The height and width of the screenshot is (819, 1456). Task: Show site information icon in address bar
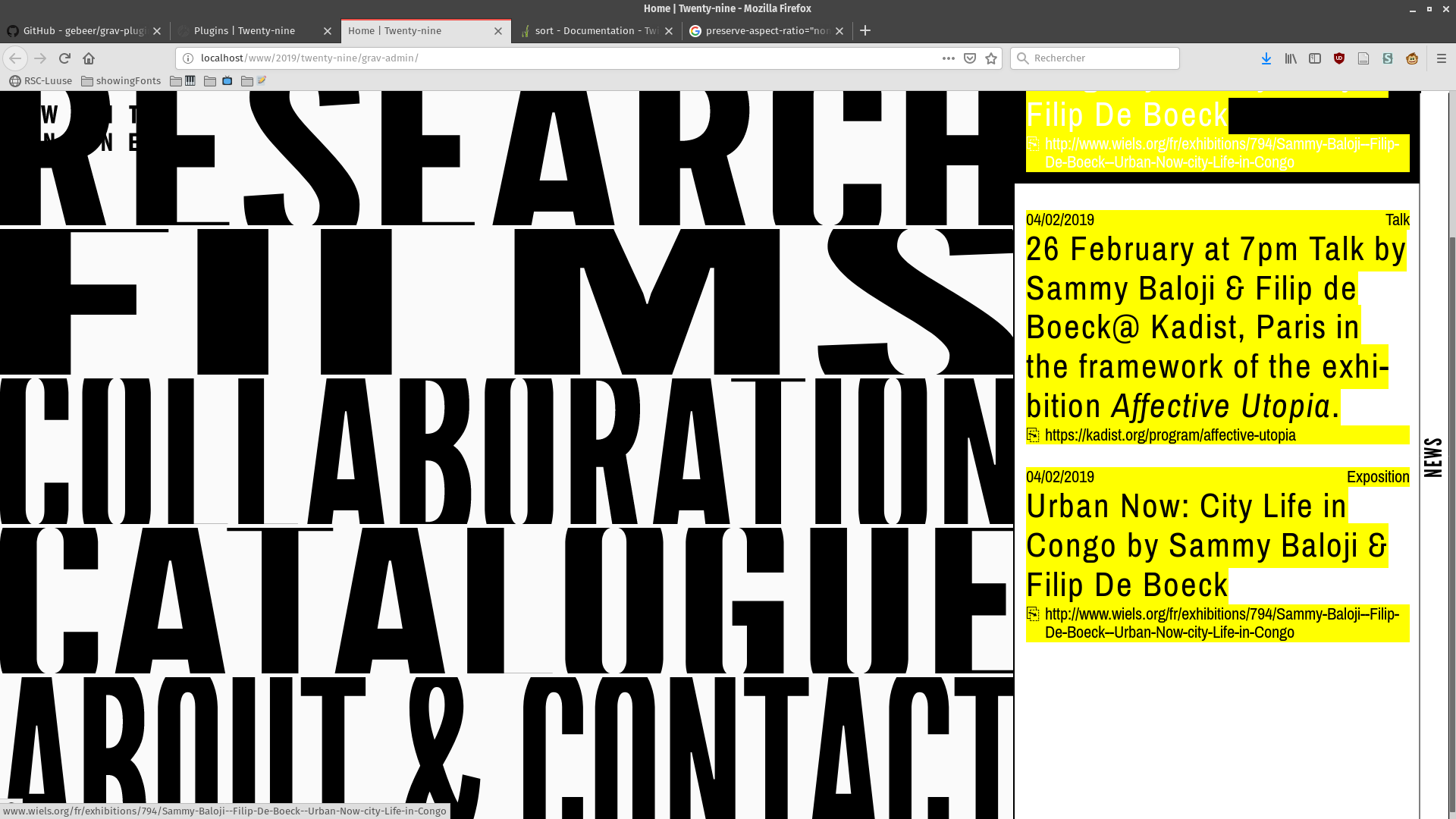188,58
